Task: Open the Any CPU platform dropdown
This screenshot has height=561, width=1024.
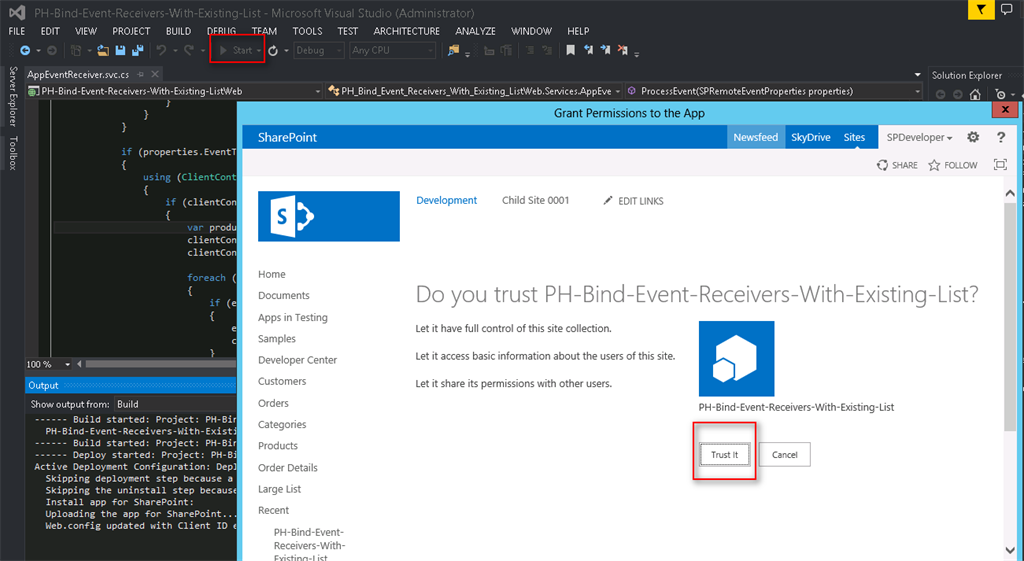Action: [x=392, y=50]
